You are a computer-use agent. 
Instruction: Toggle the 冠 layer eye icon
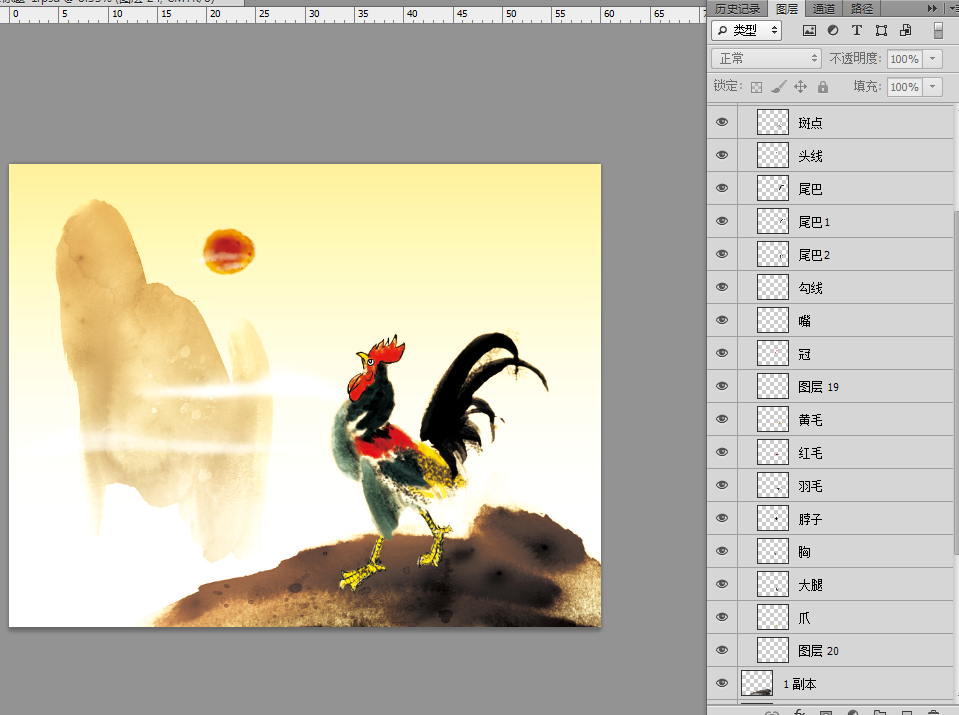click(x=722, y=354)
